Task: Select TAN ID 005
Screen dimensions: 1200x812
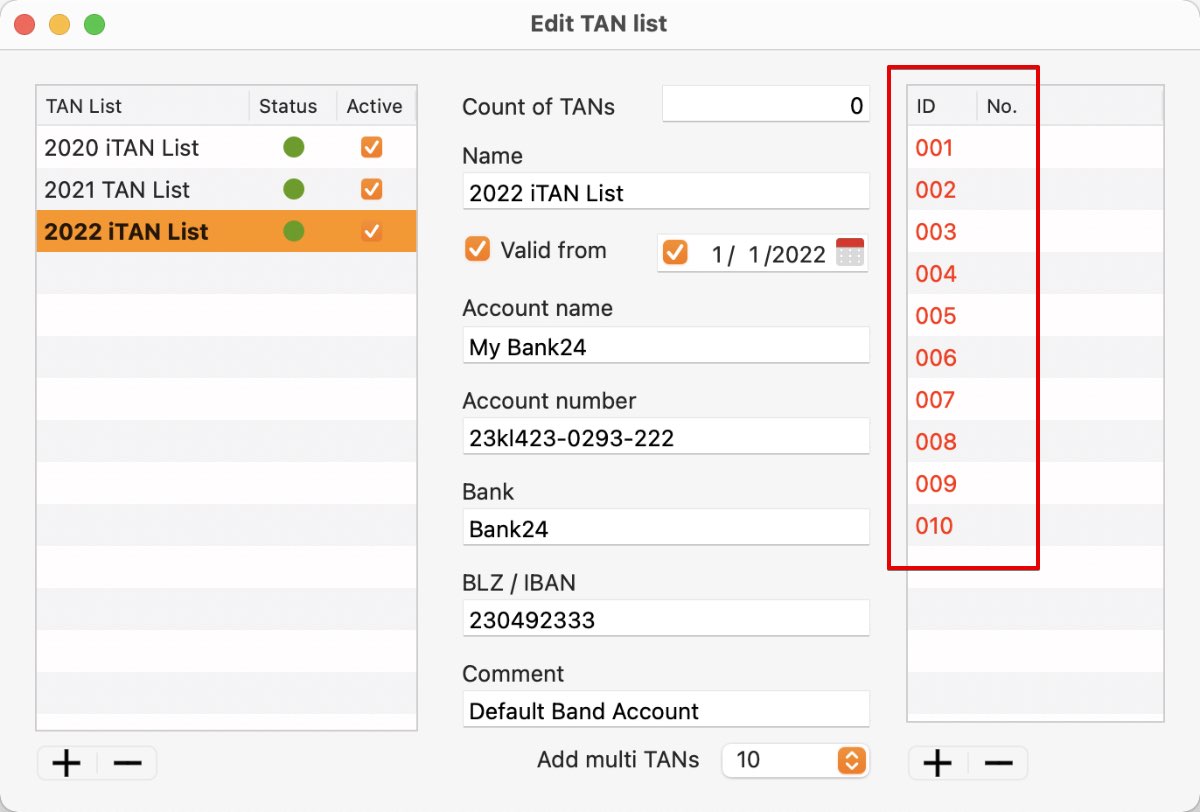Action: (x=1035, y=315)
